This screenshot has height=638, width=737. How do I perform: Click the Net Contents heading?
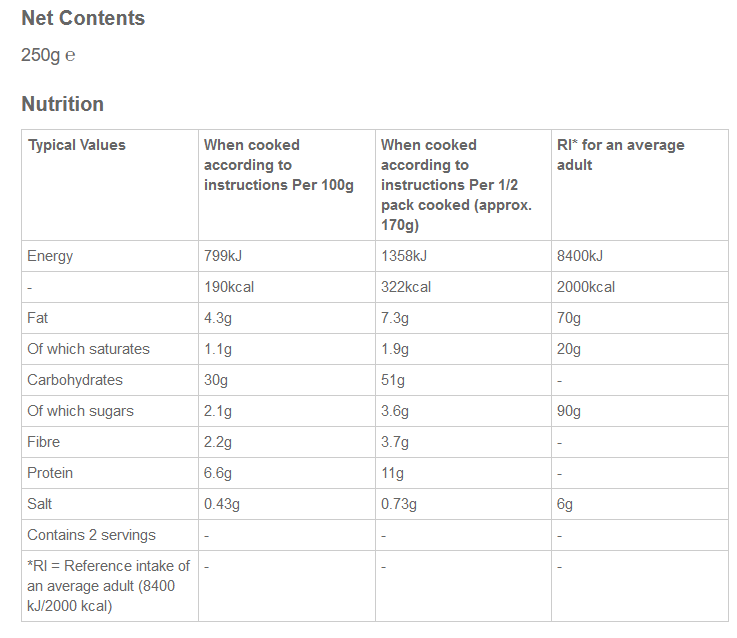pyautogui.click(x=83, y=18)
